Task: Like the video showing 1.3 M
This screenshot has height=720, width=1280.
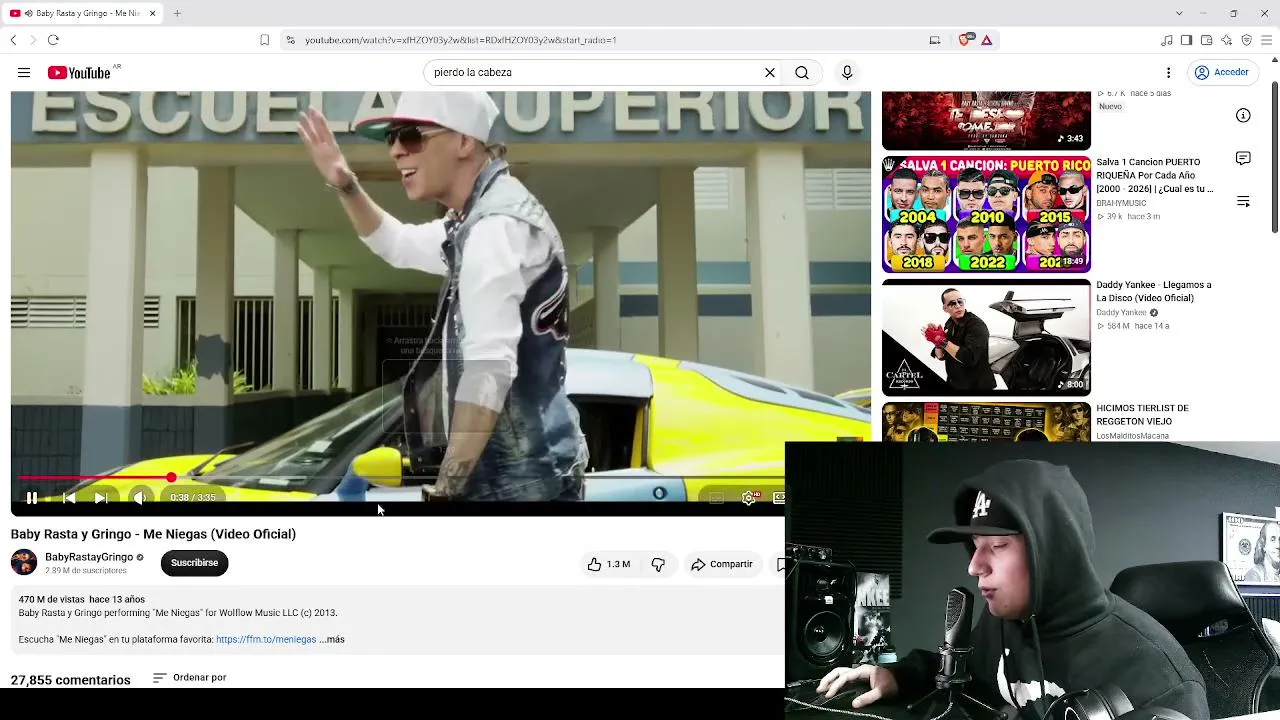Action: tap(609, 564)
